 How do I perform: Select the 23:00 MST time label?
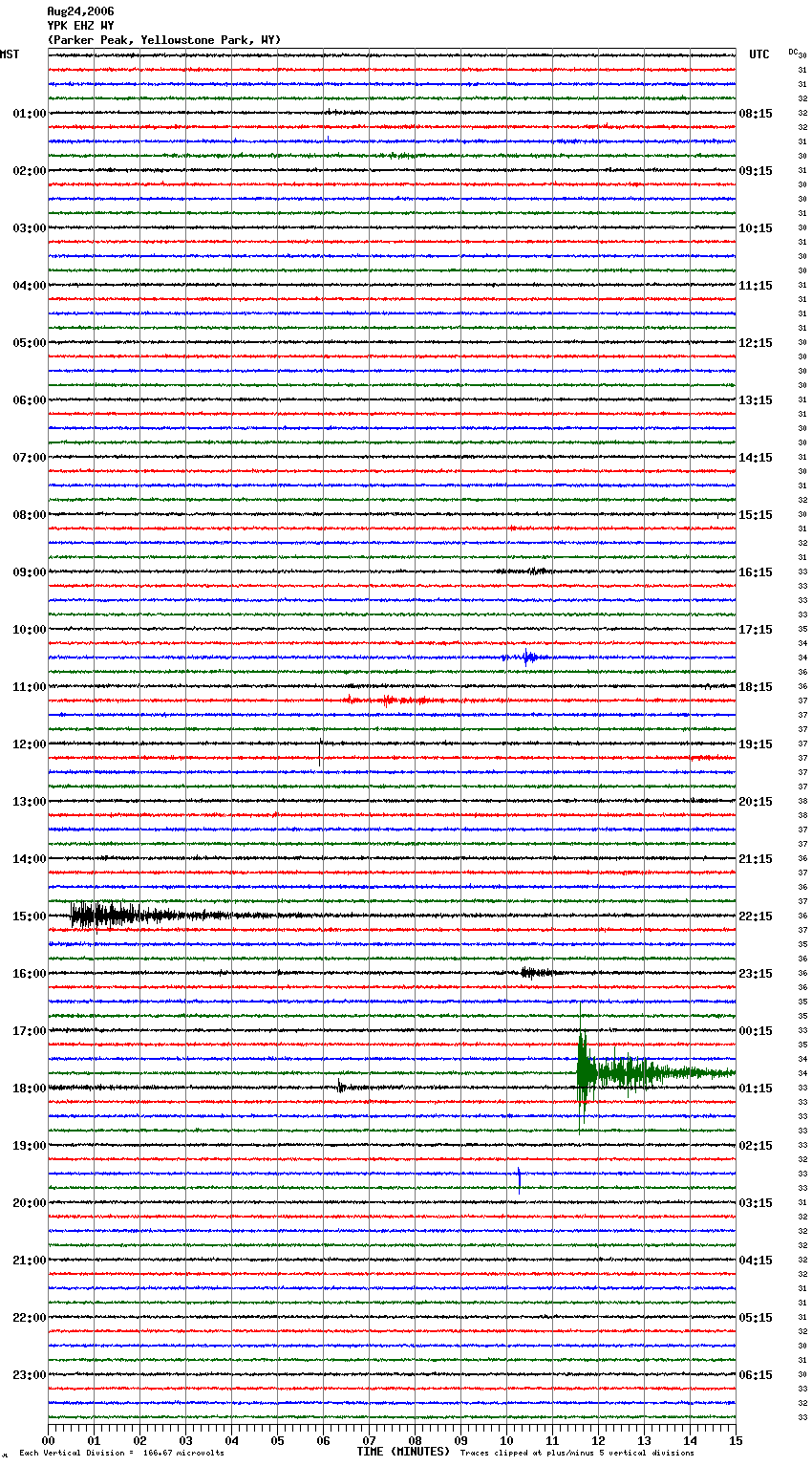[29, 1375]
